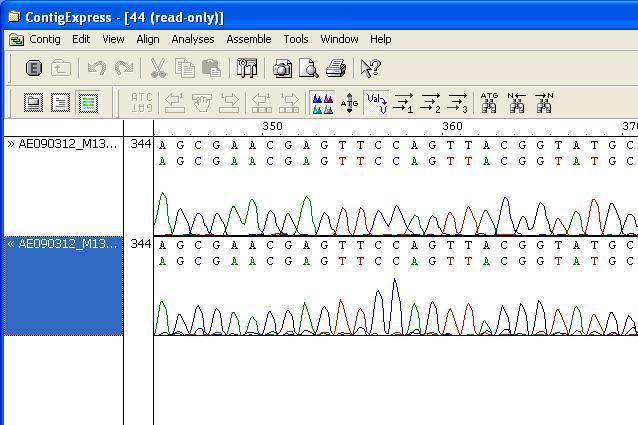The width and height of the screenshot is (638, 425).
Task: Click the 344 position number of bottom fragment
Action: point(141,244)
